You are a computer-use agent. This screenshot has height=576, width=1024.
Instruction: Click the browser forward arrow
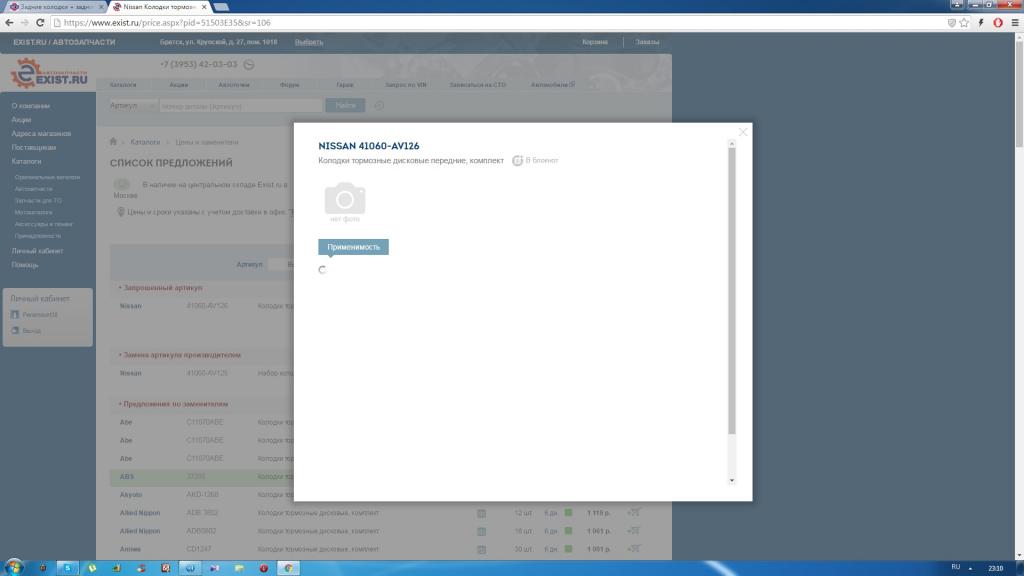click(24, 22)
